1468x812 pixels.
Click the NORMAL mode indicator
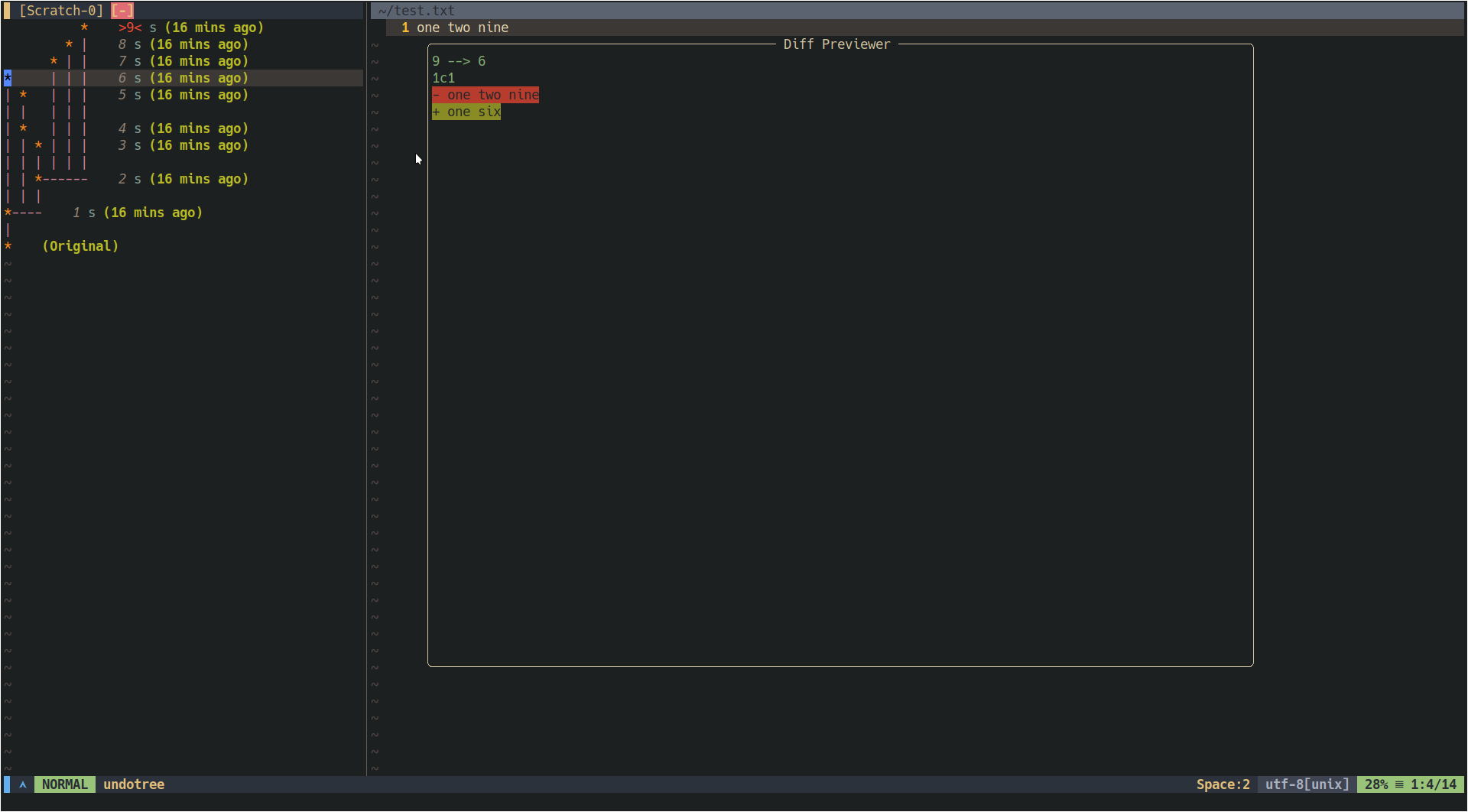click(x=65, y=784)
